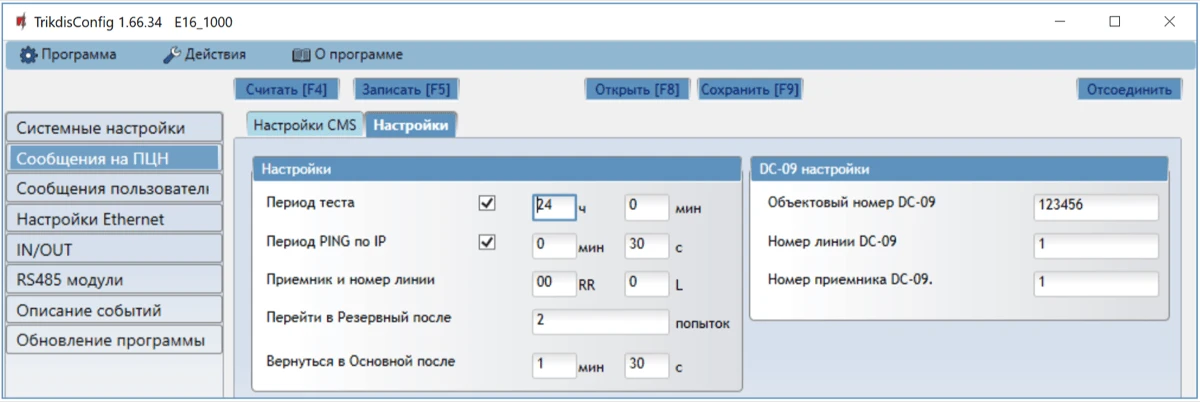Viewport: 1200px width, 402px height.
Task: Select RS485 модули in the sidebar
Action: coord(112,280)
